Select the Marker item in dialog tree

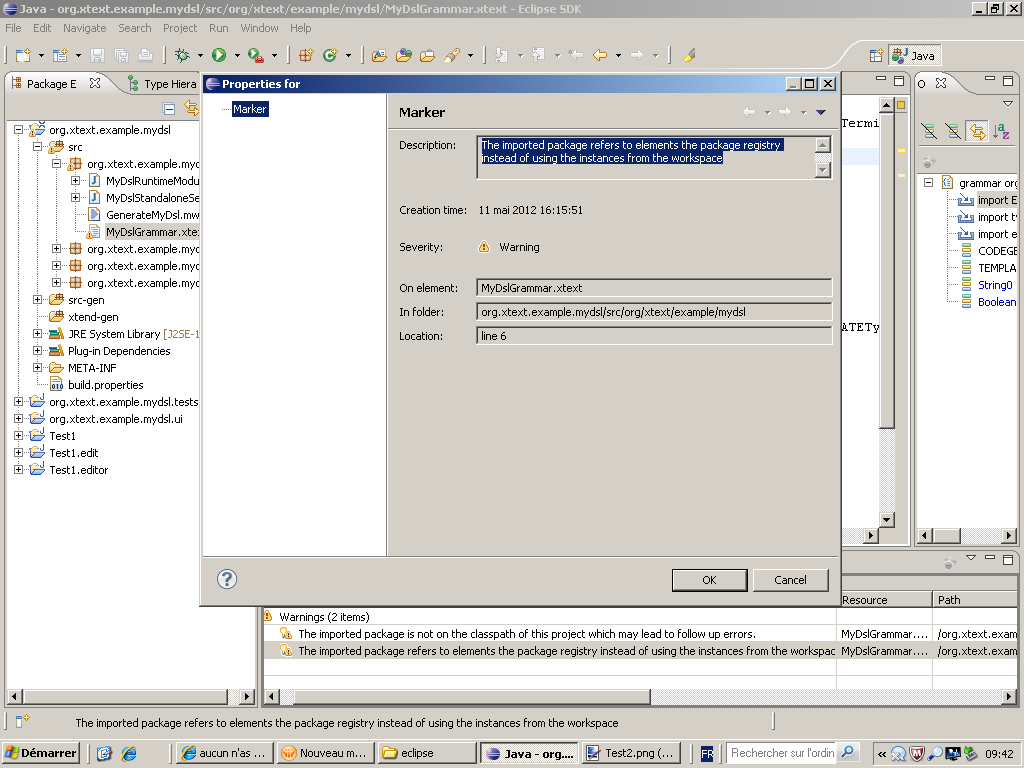[249, 109]
